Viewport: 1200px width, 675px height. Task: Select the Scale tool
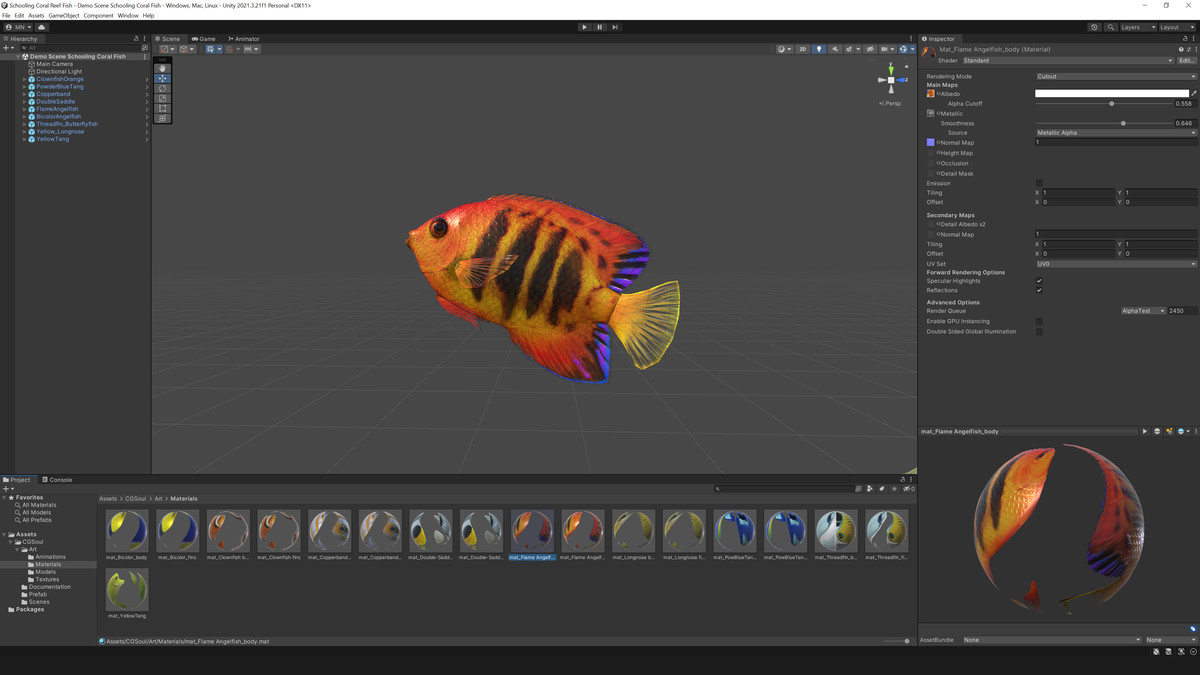162,98
